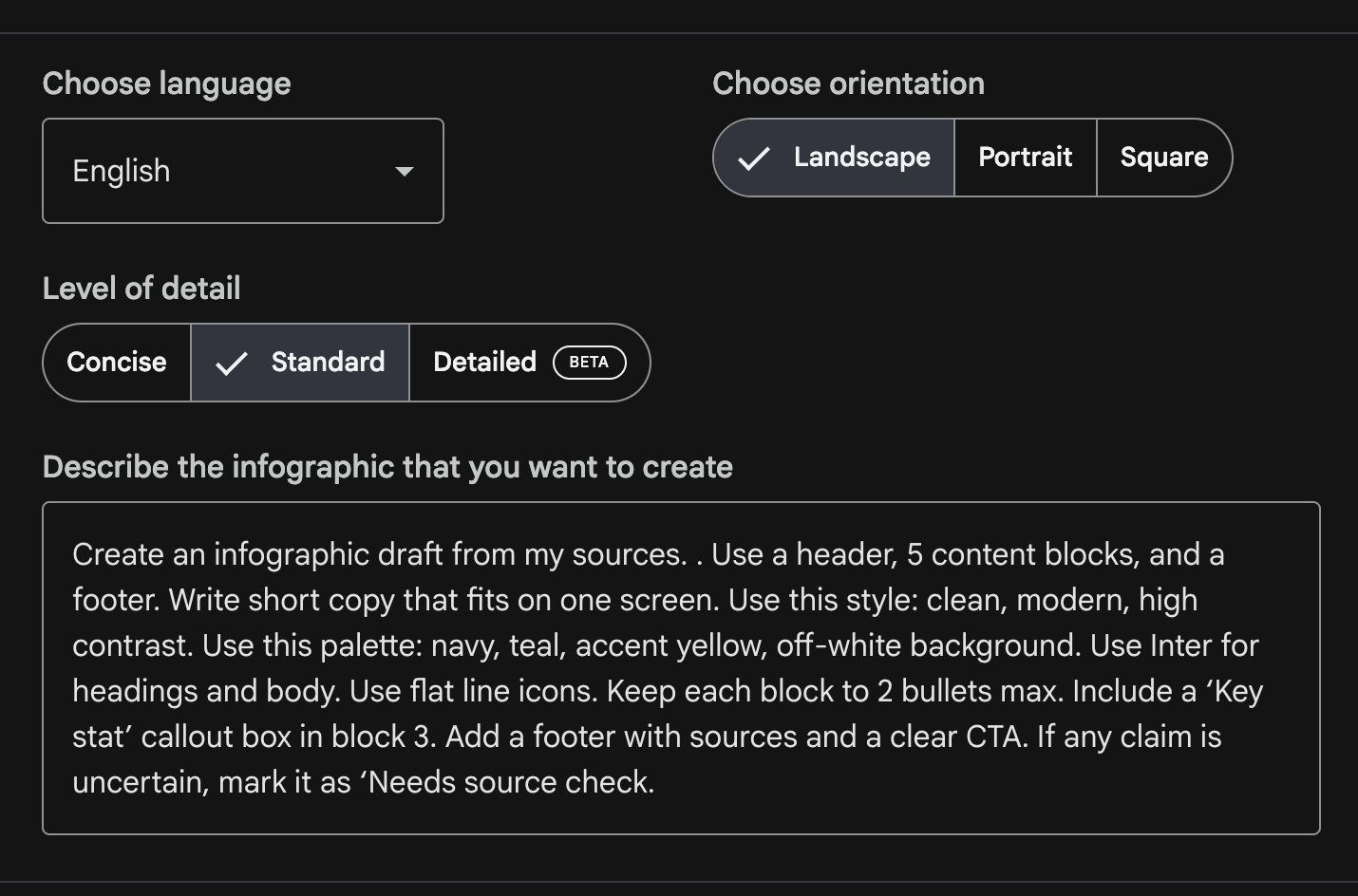Image resolution: width=1358 pixels, height=896 pixels.
Task: Click the BETA badge next to Detailed
Action: tap(589, 363)
